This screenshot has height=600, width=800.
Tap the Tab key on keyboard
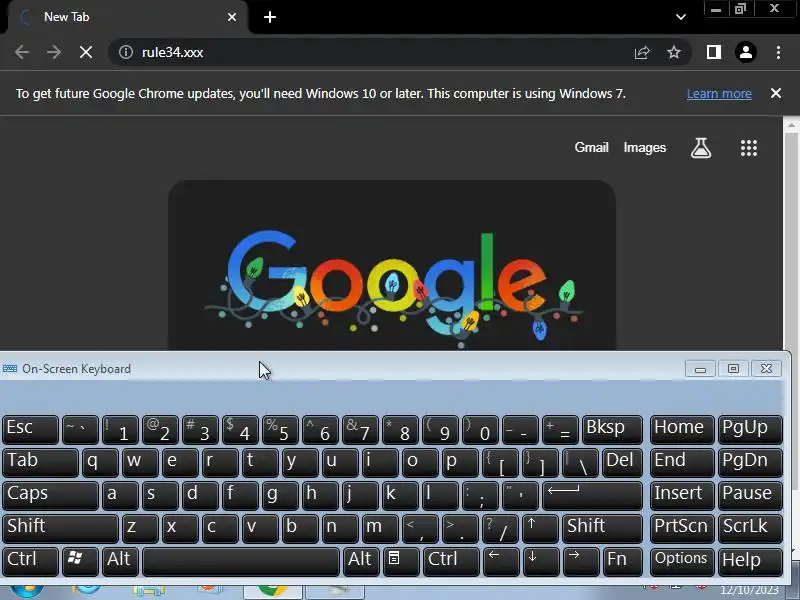(x=40, y=462)
